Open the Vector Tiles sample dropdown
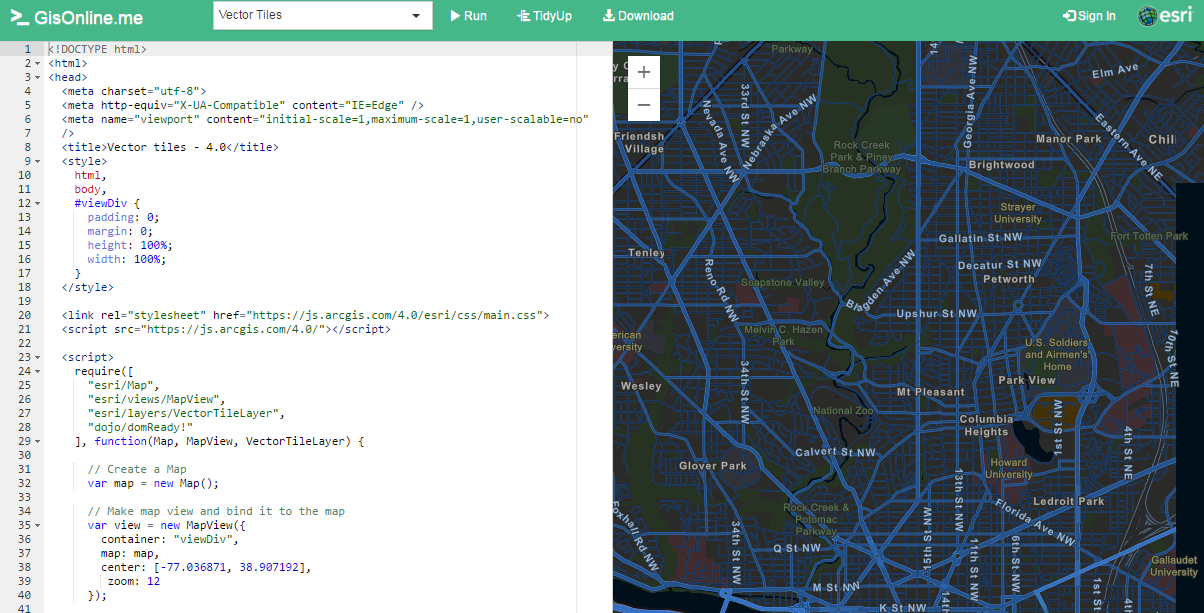Image resolution: width=1204 pixels, height=613 pixels. [x=322, y=16]
